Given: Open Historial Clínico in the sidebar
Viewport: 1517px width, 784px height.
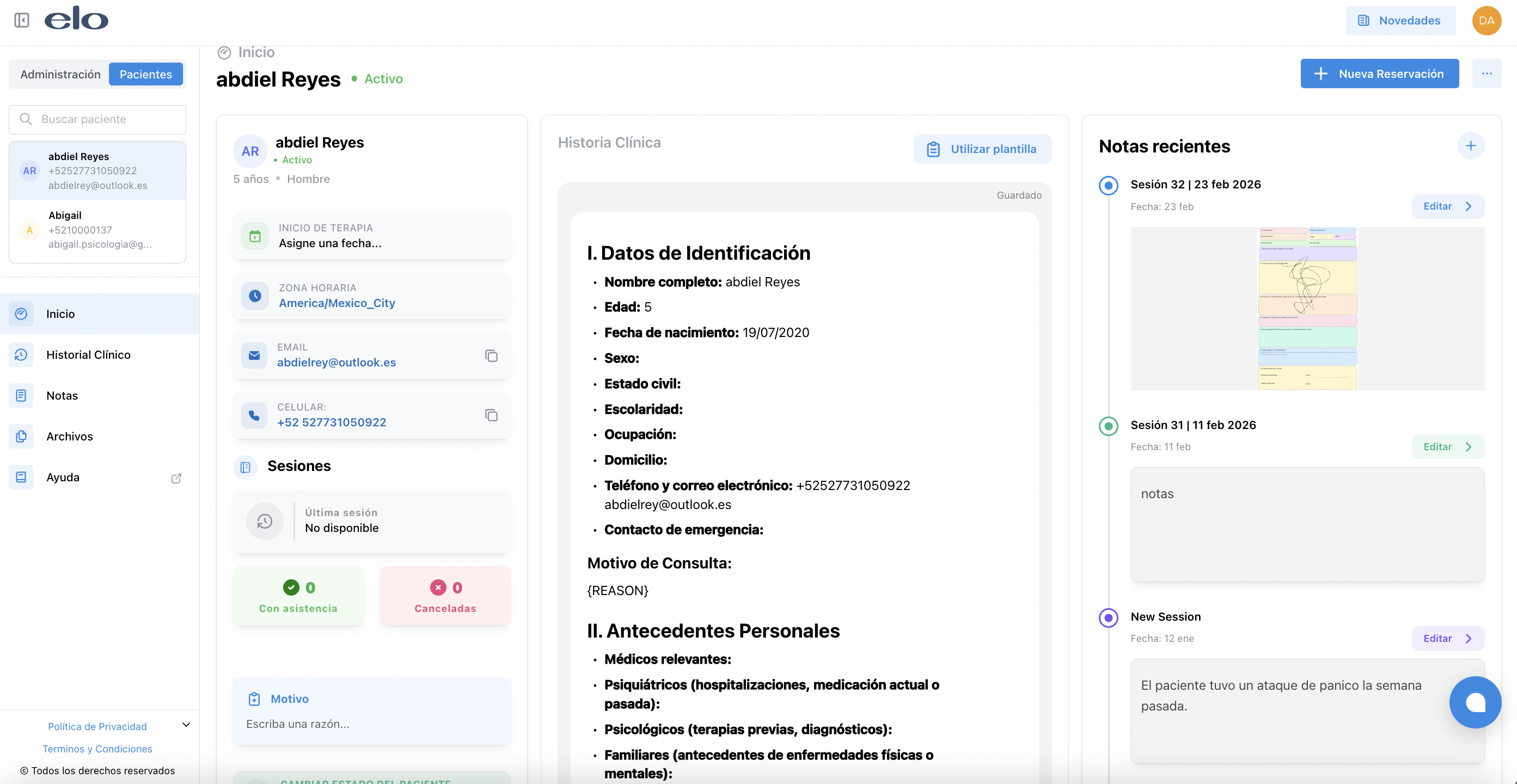Looking at the screenshot, I should [88, 354].
